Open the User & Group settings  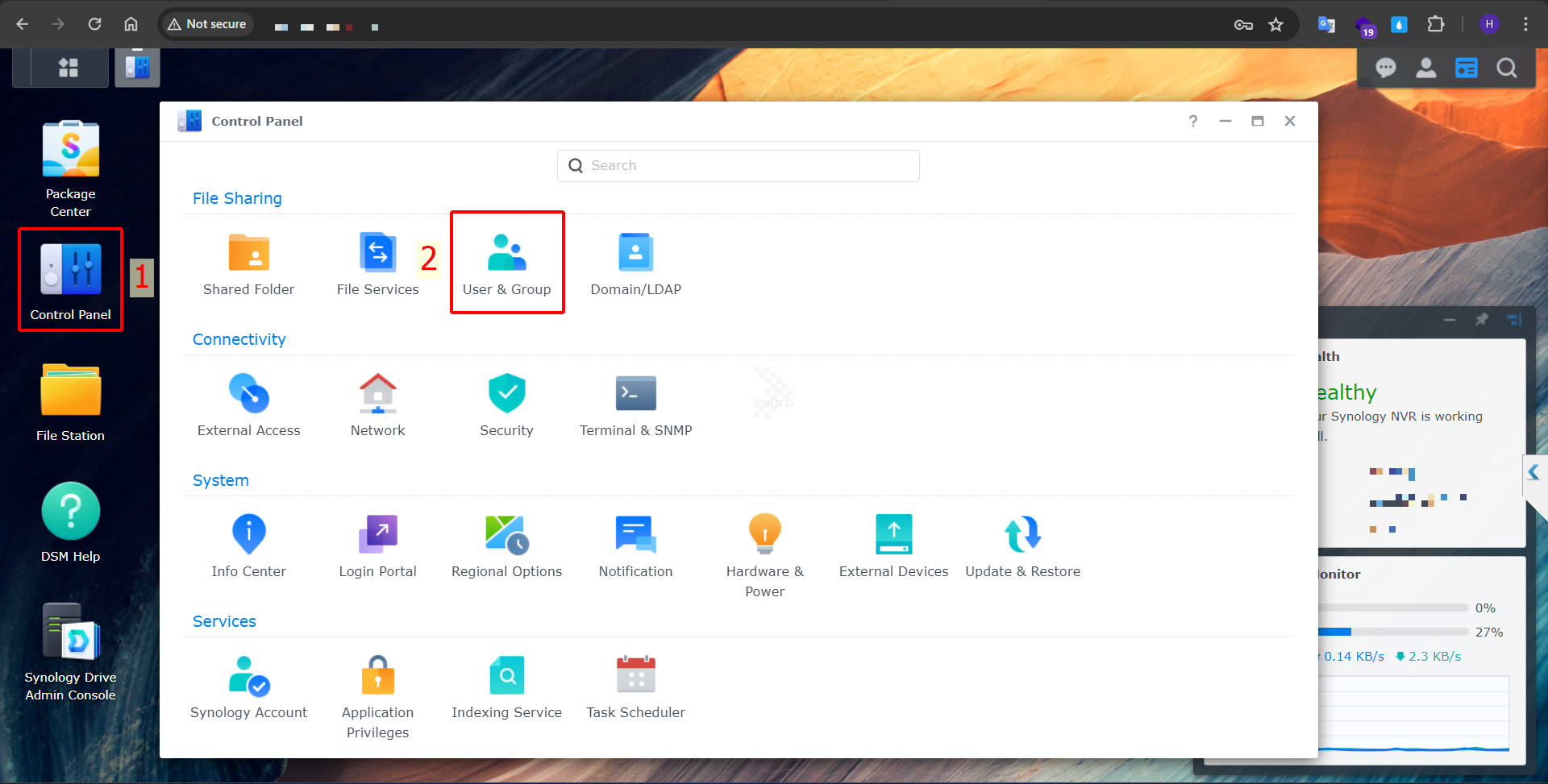point(506,263)
